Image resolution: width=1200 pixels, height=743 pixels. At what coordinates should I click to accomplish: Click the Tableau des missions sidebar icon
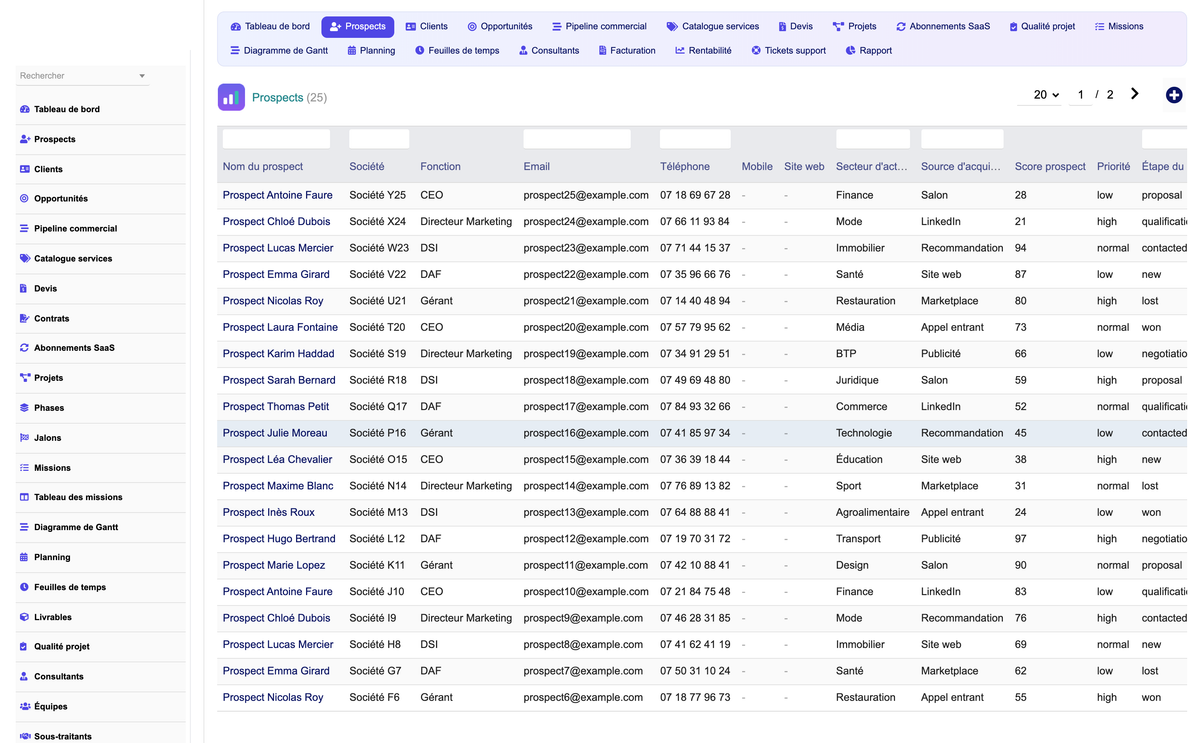click(25, 497)
